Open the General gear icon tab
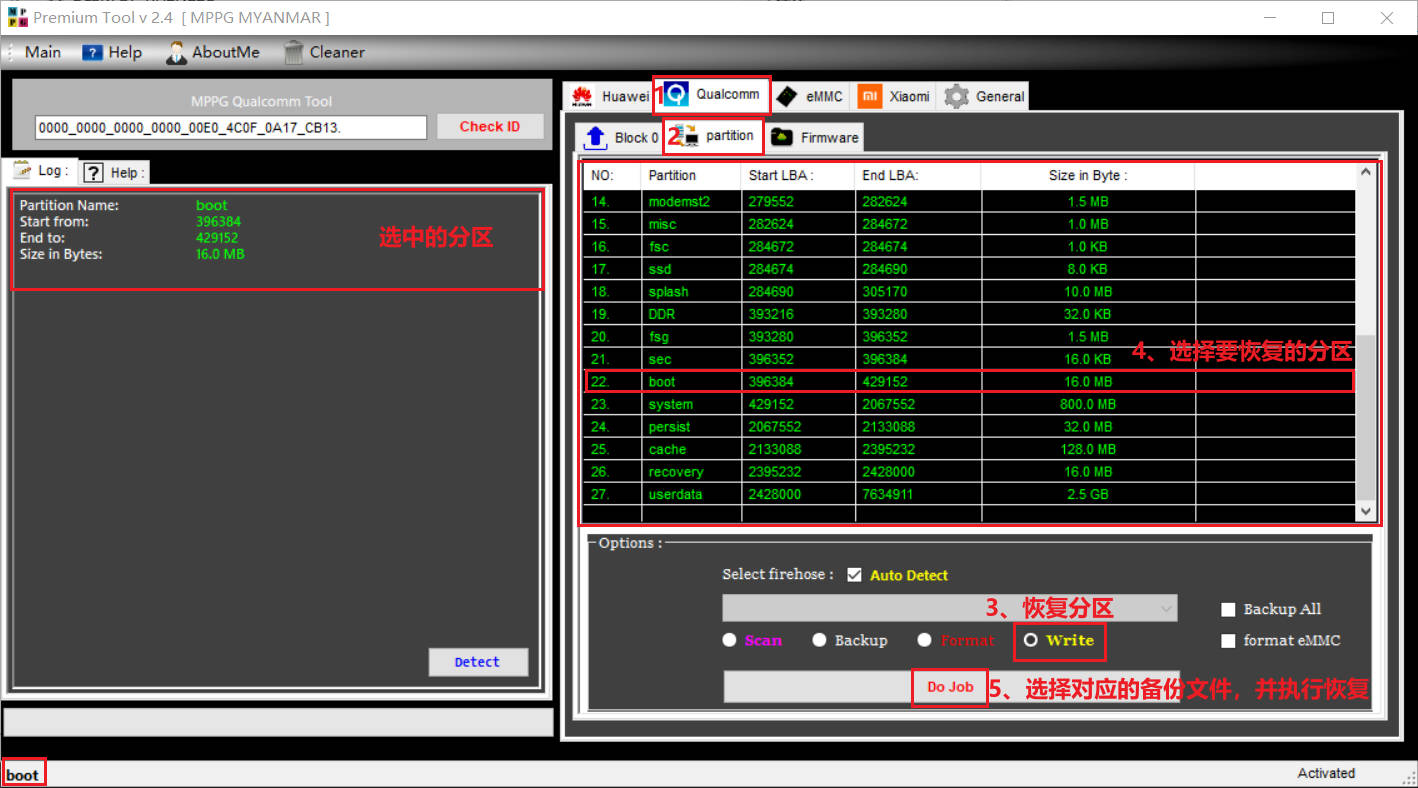The width and height of the screenshot is (1418, 788). coord(957,96)
